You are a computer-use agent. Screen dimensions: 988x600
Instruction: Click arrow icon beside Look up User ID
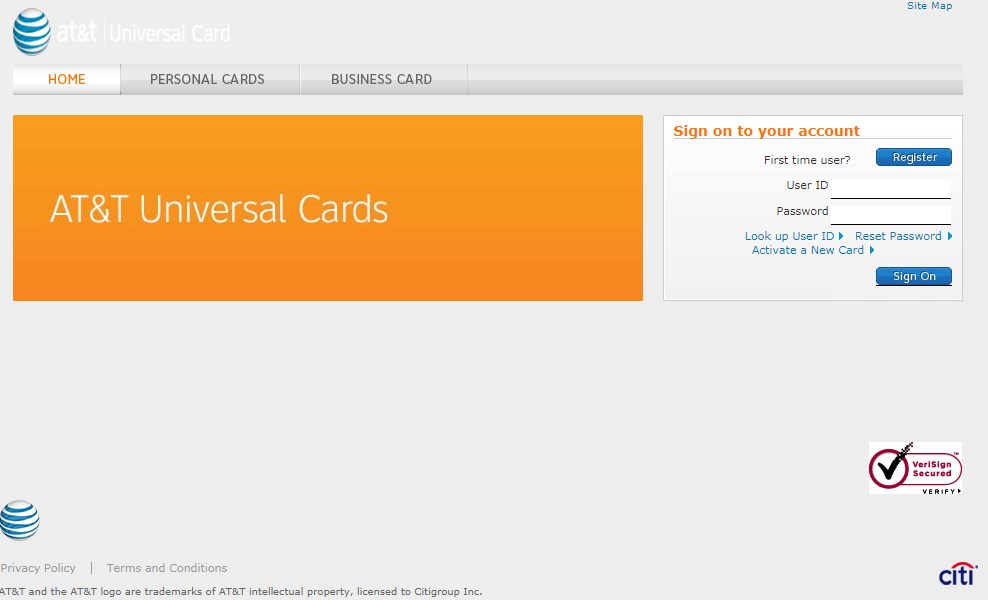point(841,236)
